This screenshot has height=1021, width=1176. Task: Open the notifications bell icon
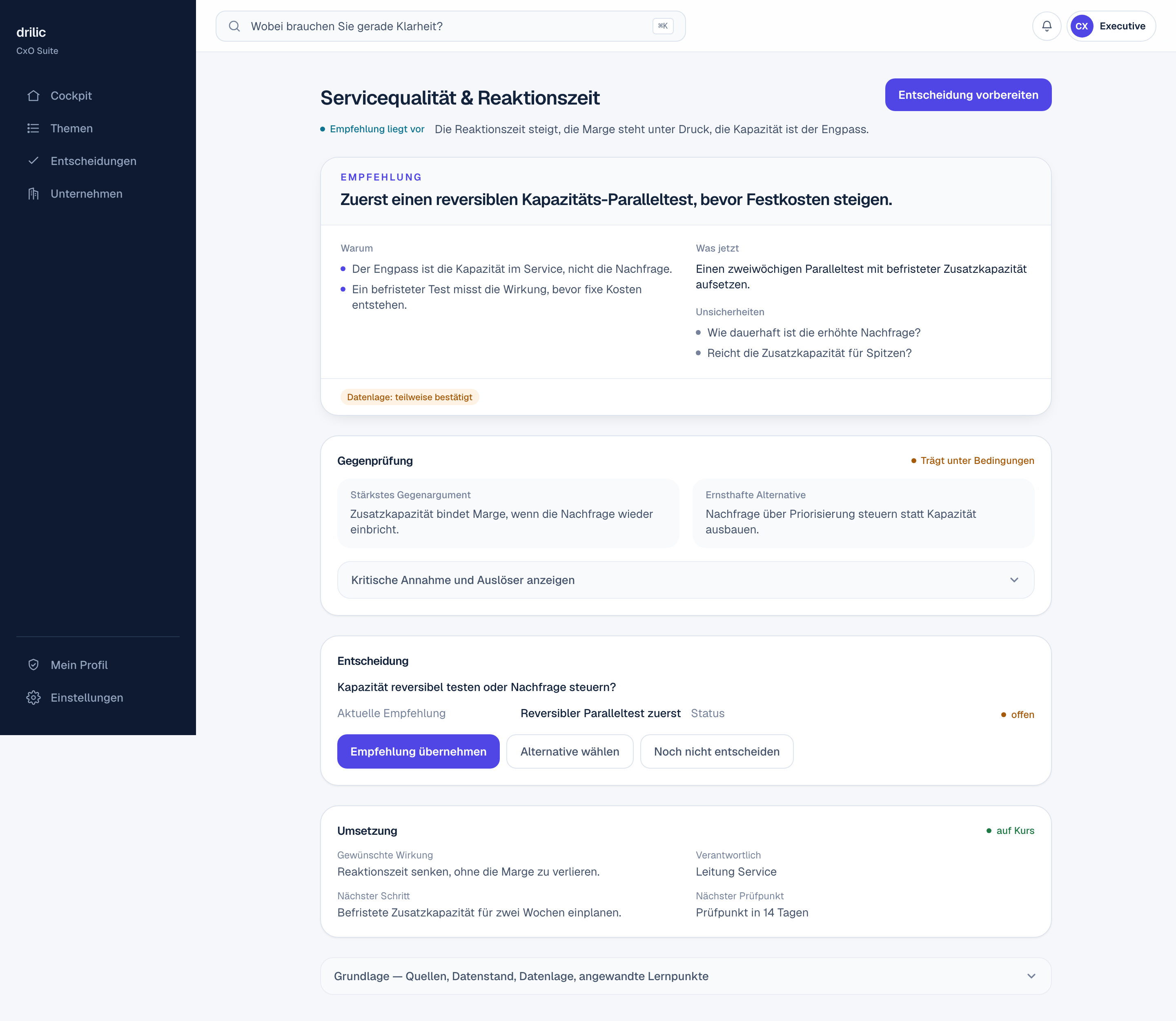click(1047, 26)
